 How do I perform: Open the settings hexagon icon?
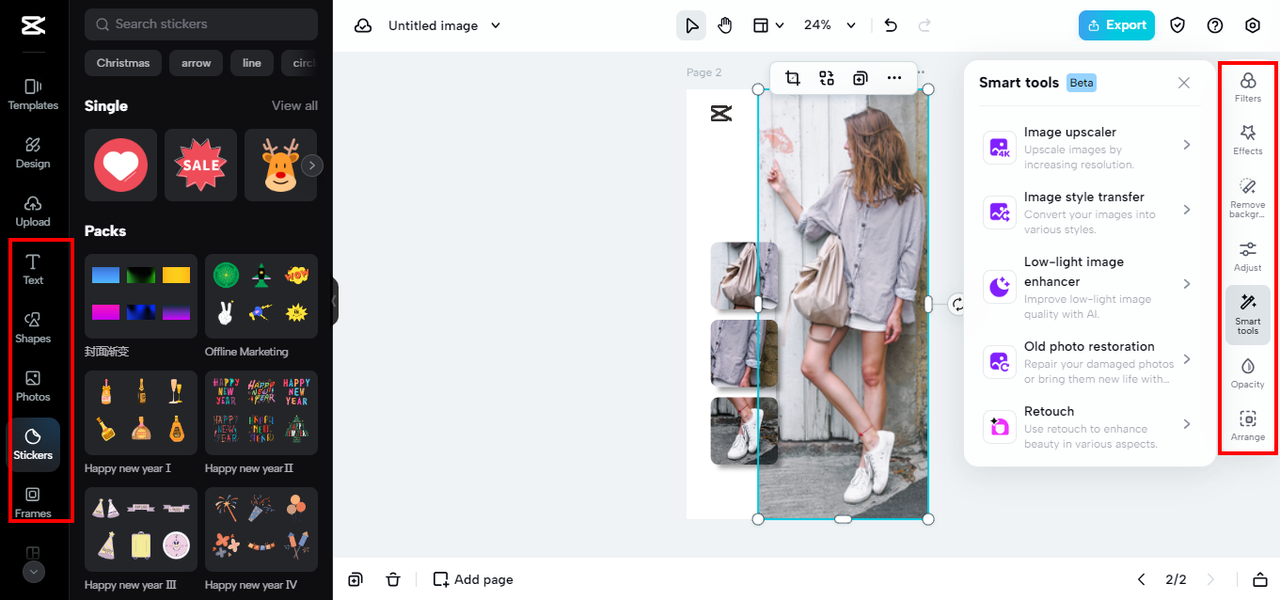tap(1253, 25)
